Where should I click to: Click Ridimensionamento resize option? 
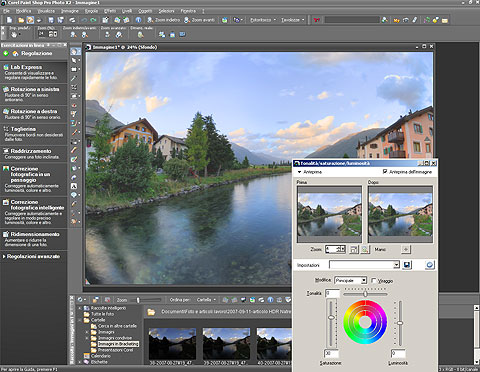(x=33, y=239)
